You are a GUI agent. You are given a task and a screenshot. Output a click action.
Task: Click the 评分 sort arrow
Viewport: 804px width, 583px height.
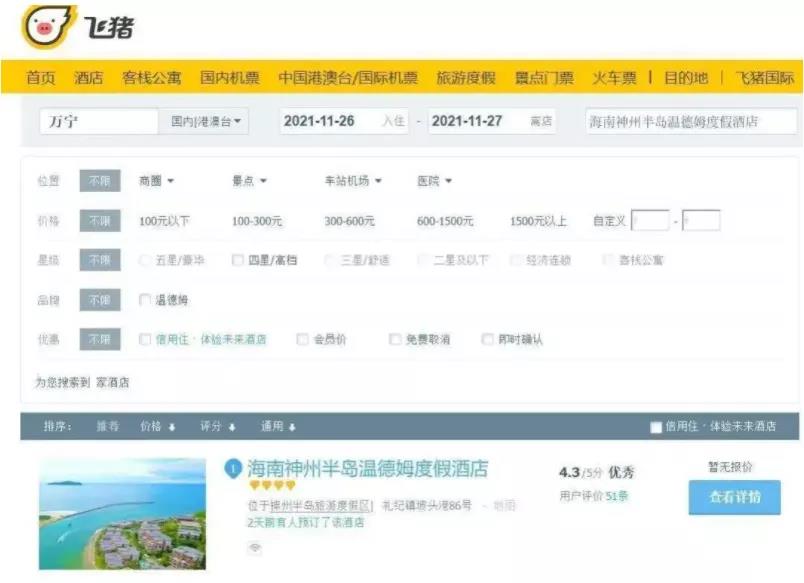[x=232, y=427]
